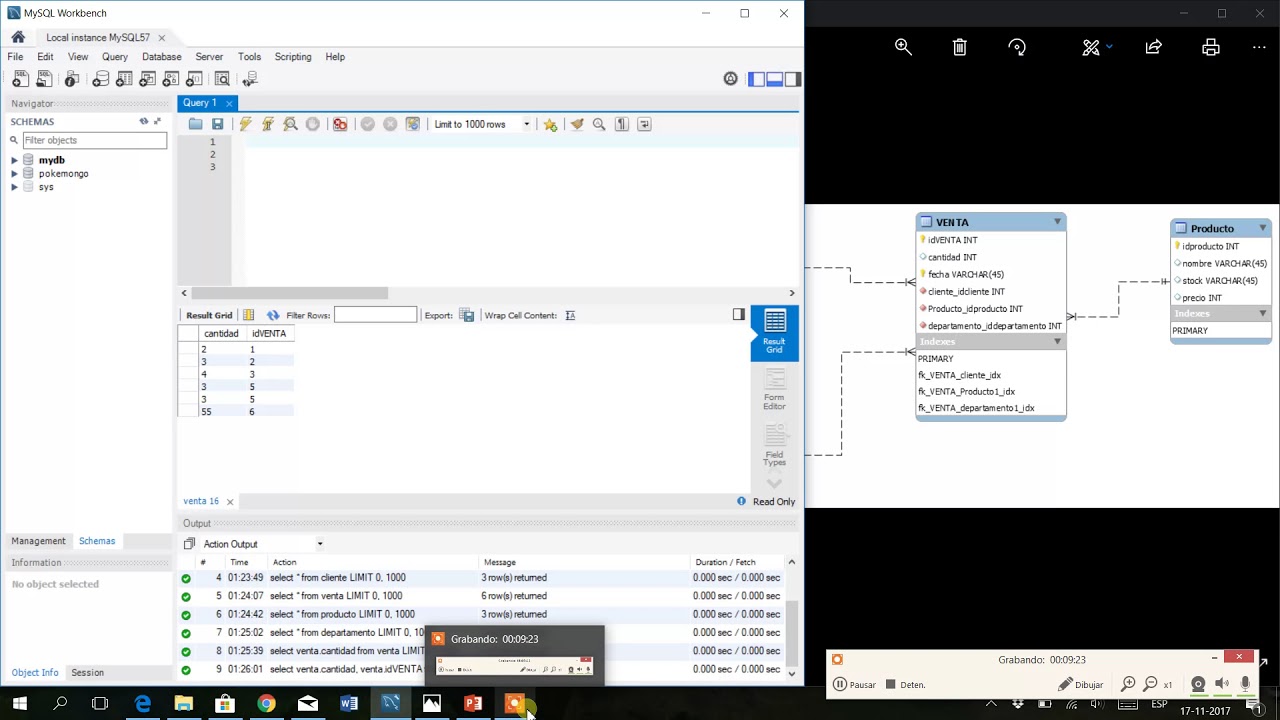
Task: Open the Scripting menu
Action: point(293,57)
